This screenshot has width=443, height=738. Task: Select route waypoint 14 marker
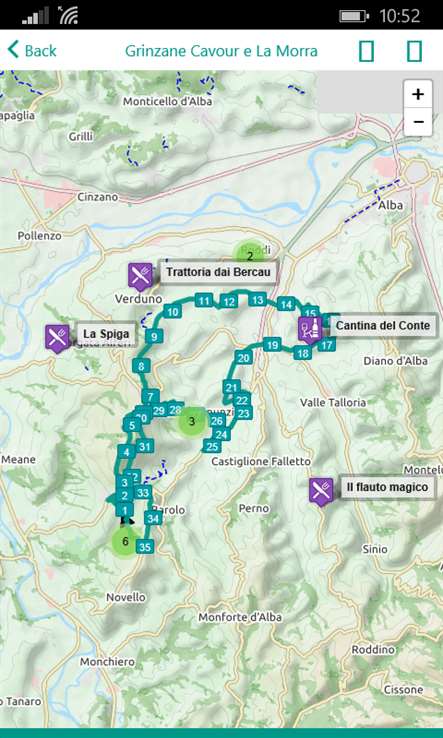pyautogui.click(x=286, y=305)
